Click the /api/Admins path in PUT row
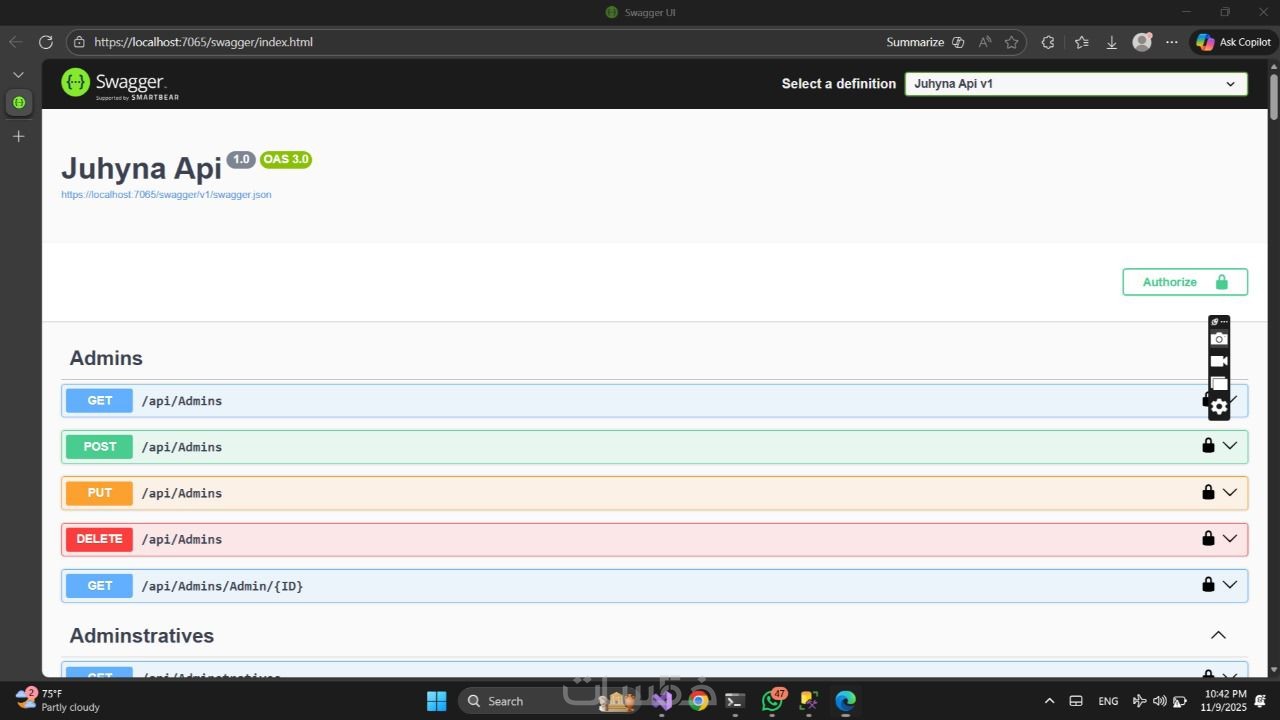This screenshot has height=720, width=1280. [182, 493]
